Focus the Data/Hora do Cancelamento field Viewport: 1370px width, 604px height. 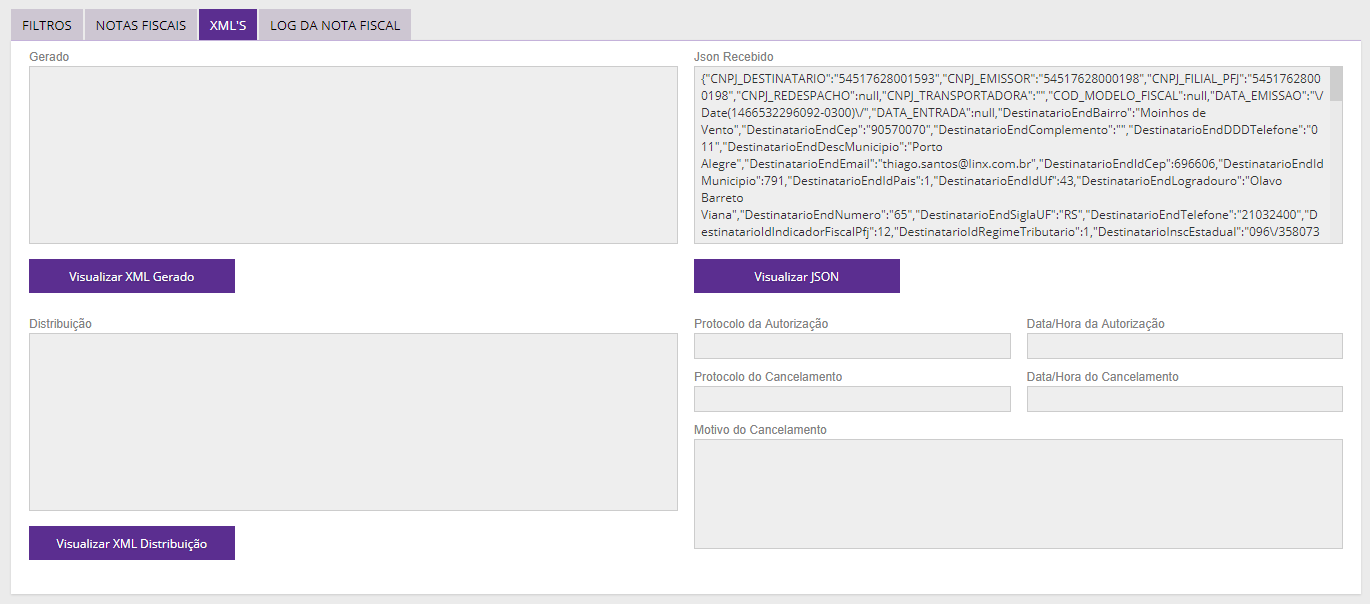point(1184,399)
